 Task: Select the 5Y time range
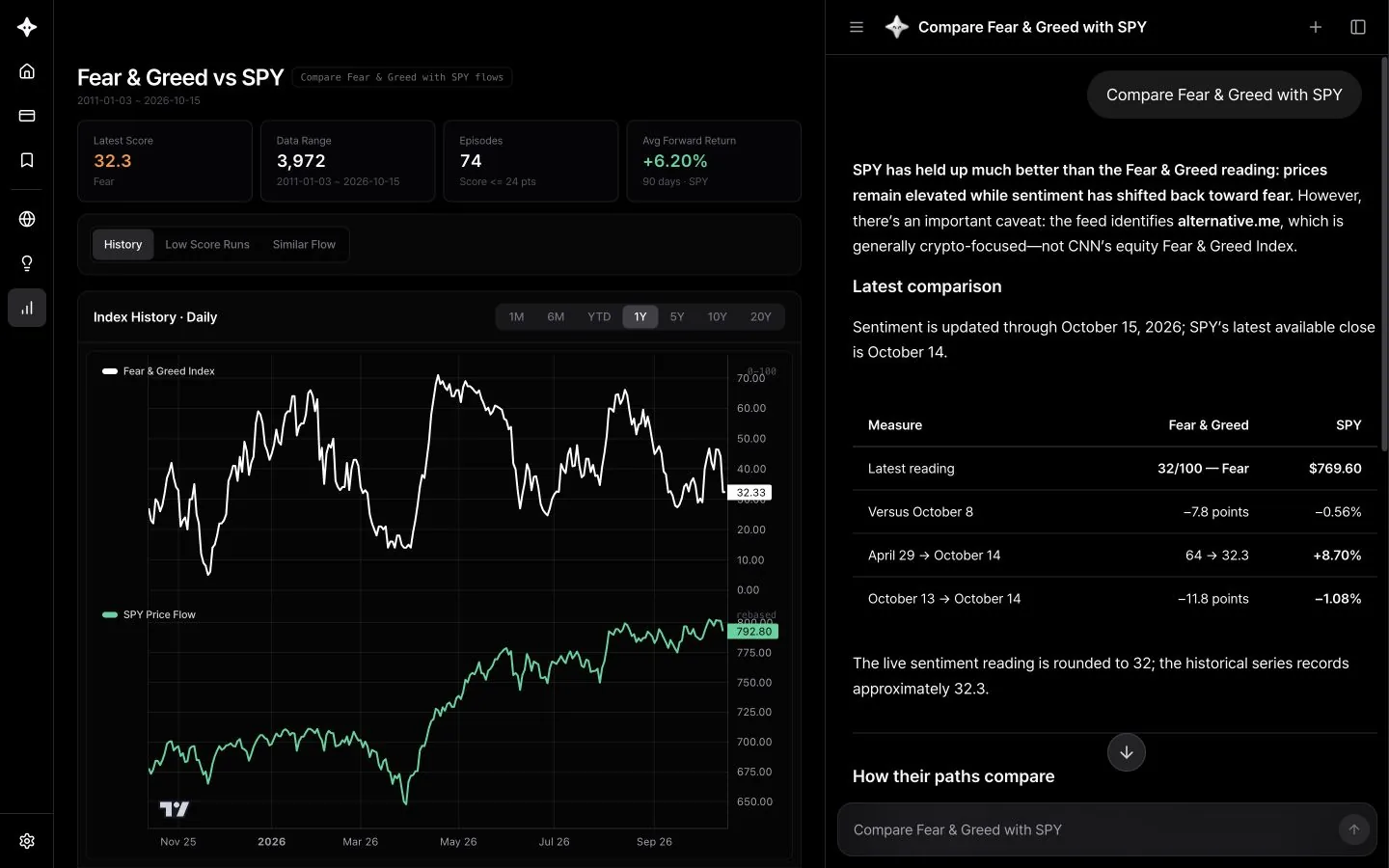click(677, 317)
